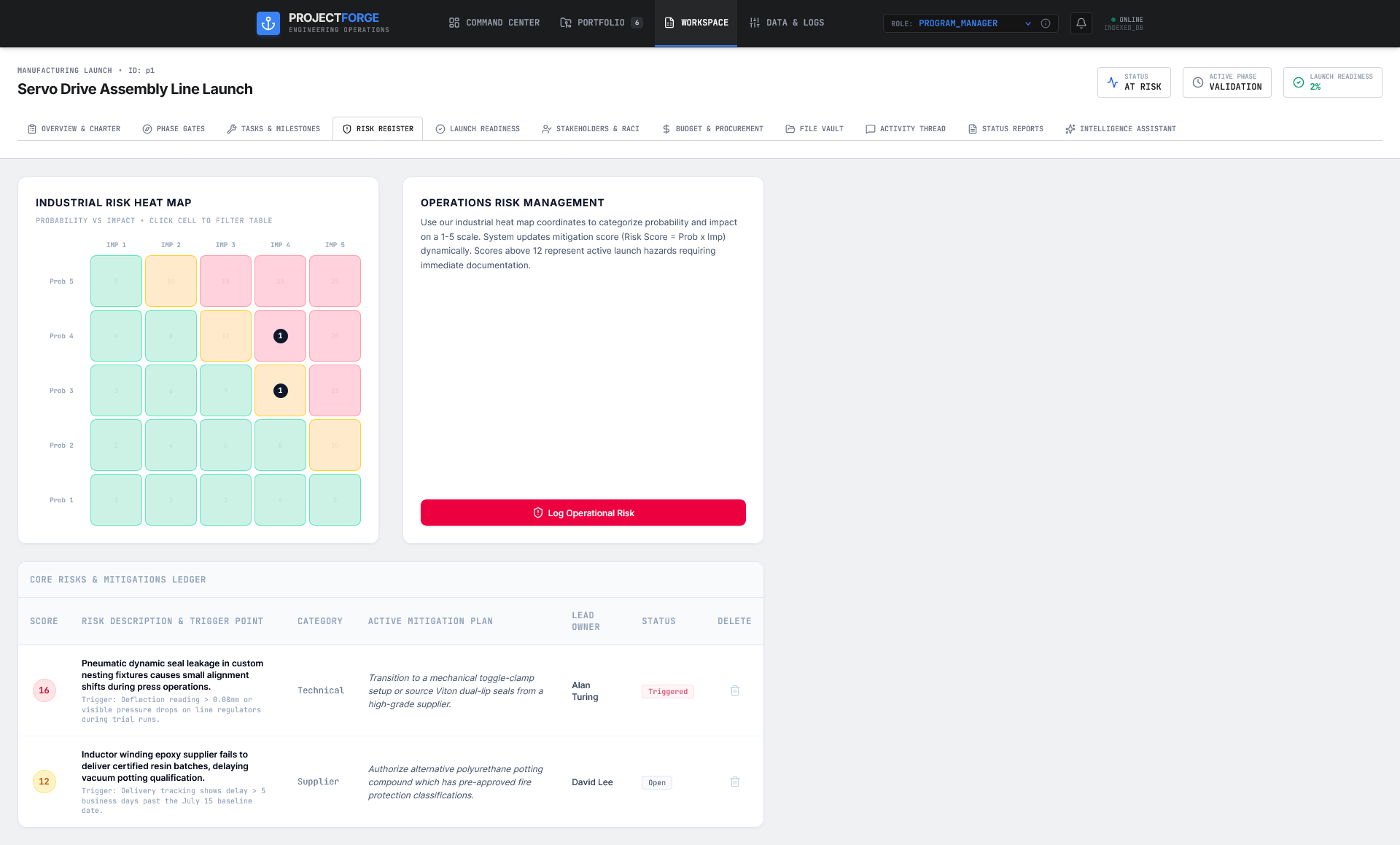The height and width of the screenshot is (845, 1400).
Task: Switch to Budget & Procurement tab
Action: [712, 129]
